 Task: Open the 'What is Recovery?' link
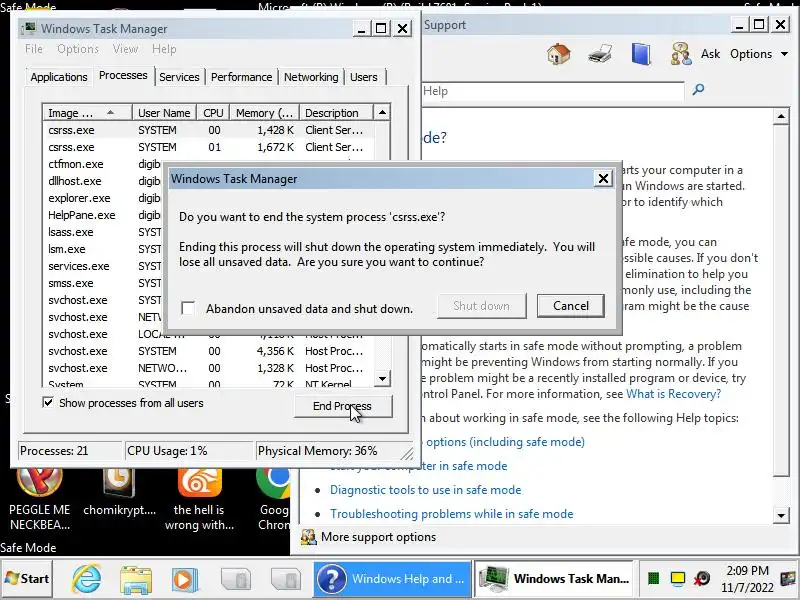click(673, 394)
